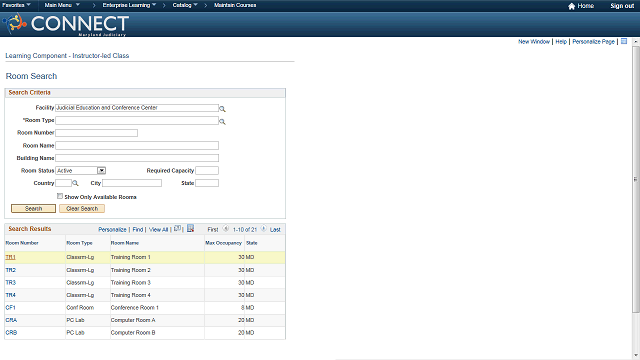
Task: Sort by State column header
Action: 252,243
